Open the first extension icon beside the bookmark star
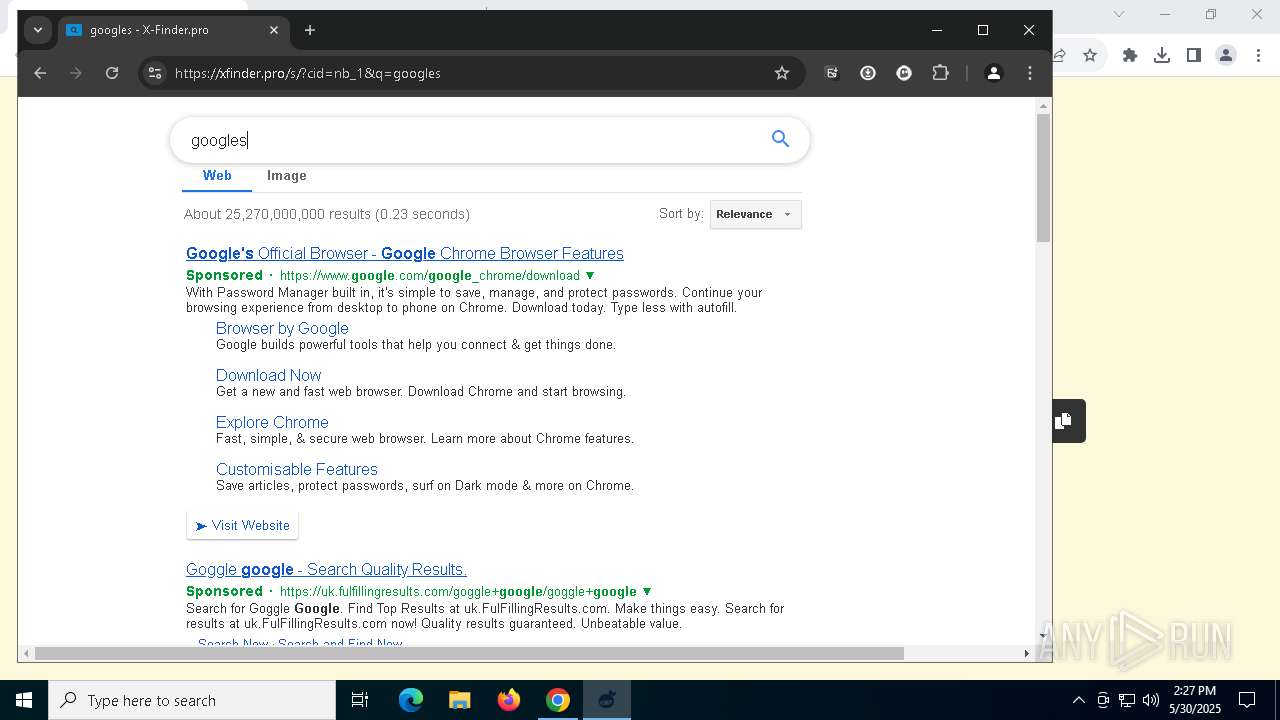Image resolution: width=1280 pixels, height=720 pixels. (x=831, y=73)
